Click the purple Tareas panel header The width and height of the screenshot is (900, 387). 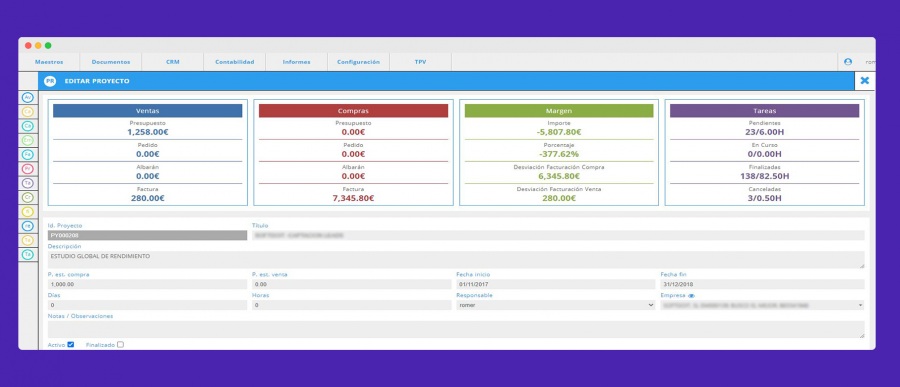point(765,111)
